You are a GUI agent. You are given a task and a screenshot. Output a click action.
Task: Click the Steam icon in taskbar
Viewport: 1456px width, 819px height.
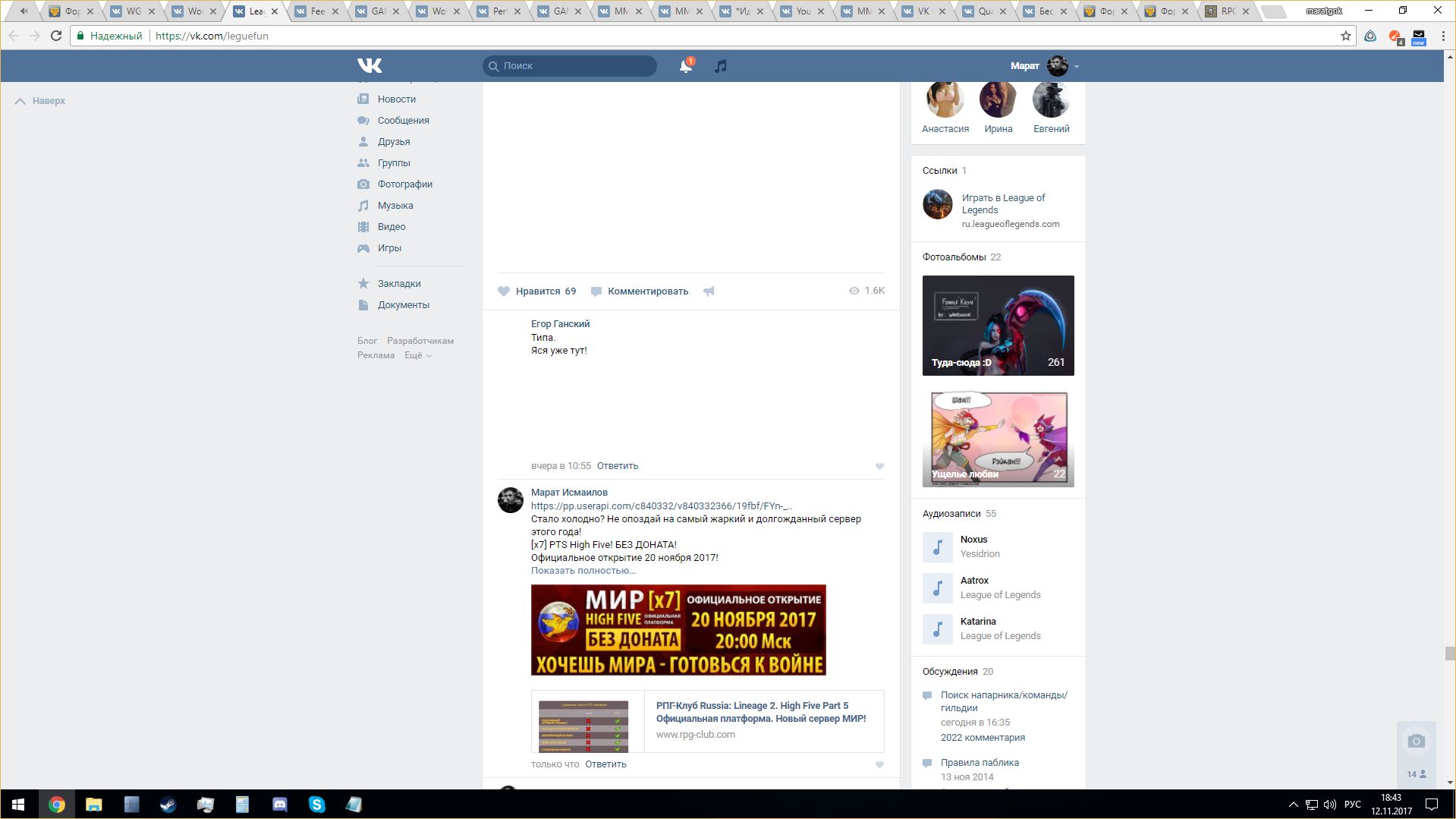168,805
